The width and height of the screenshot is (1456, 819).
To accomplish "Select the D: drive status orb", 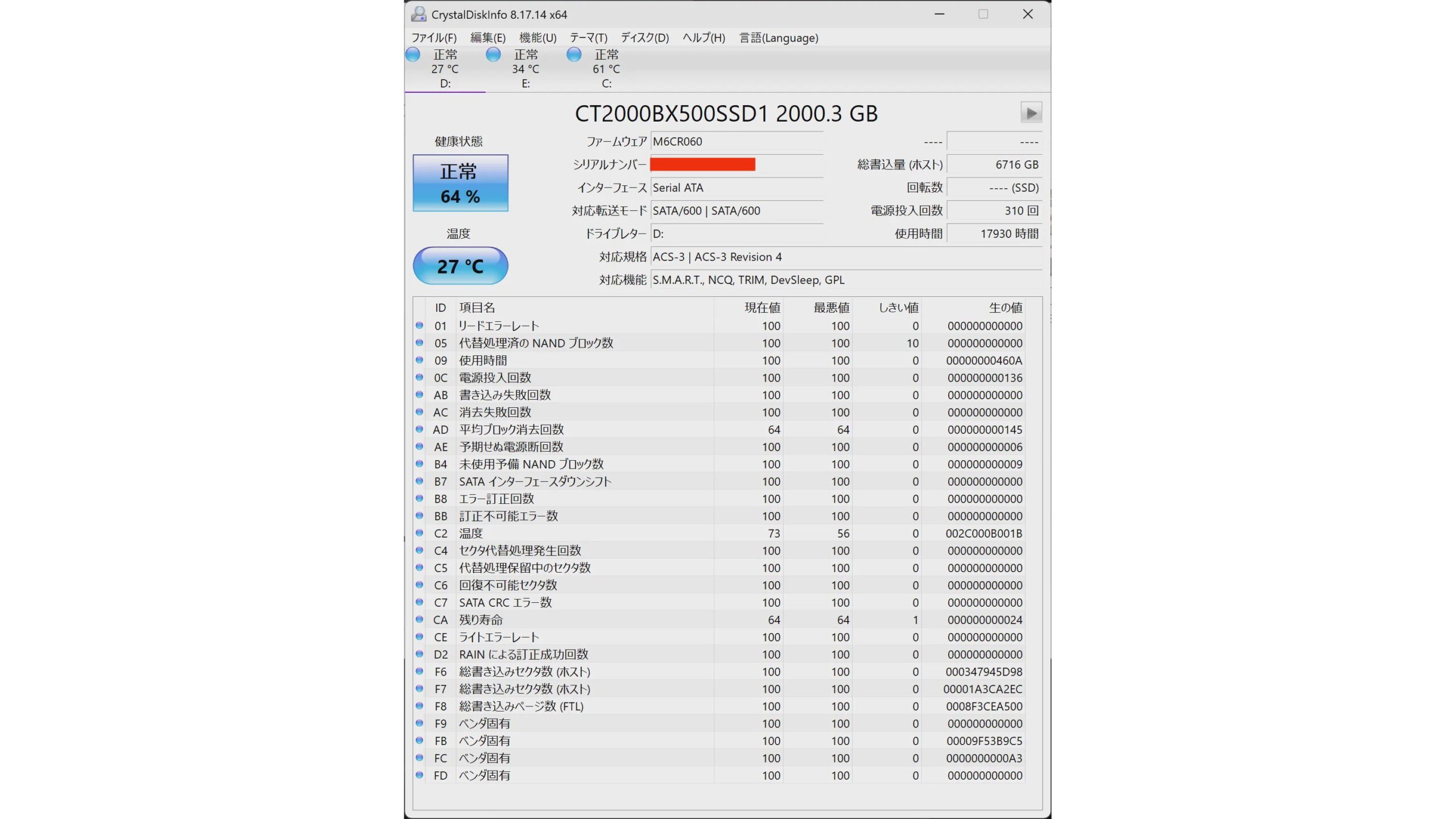I will tap(413, 55).
